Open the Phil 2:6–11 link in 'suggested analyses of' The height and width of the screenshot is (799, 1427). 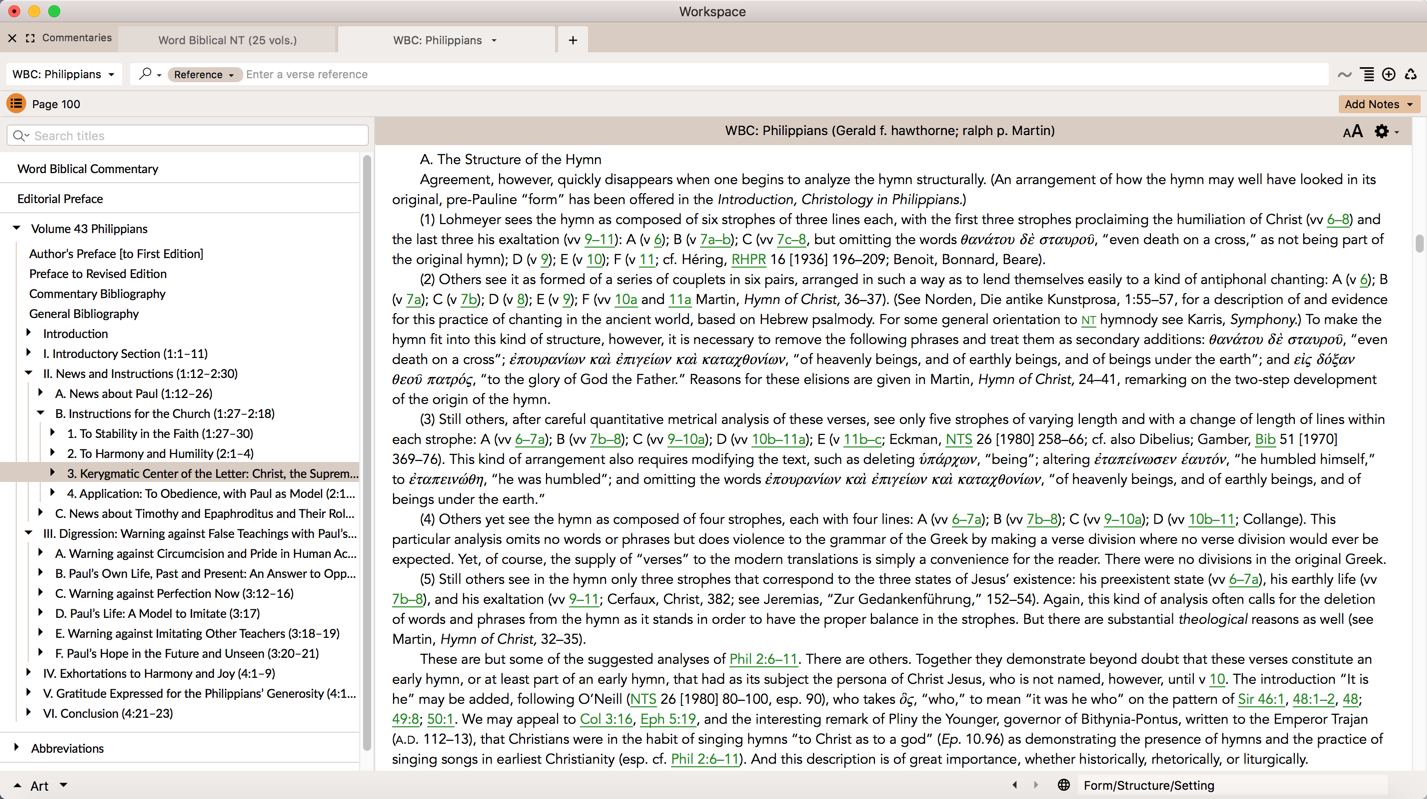pyautogui.click(x=764, y=660)
